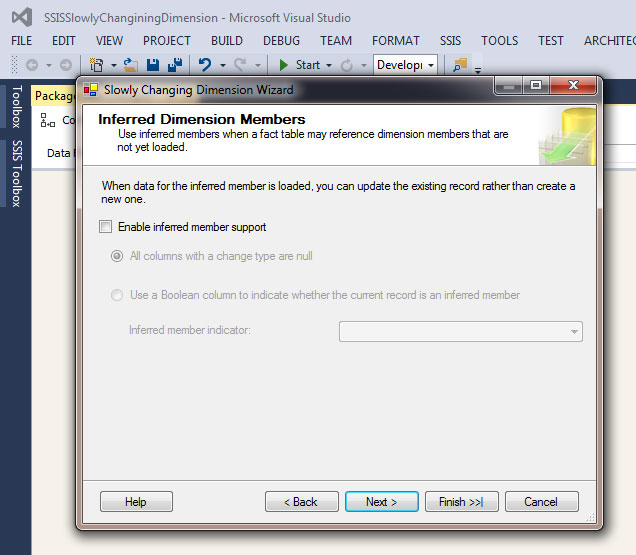Select Use a Boolean column radio option

[x=117, y=295]
